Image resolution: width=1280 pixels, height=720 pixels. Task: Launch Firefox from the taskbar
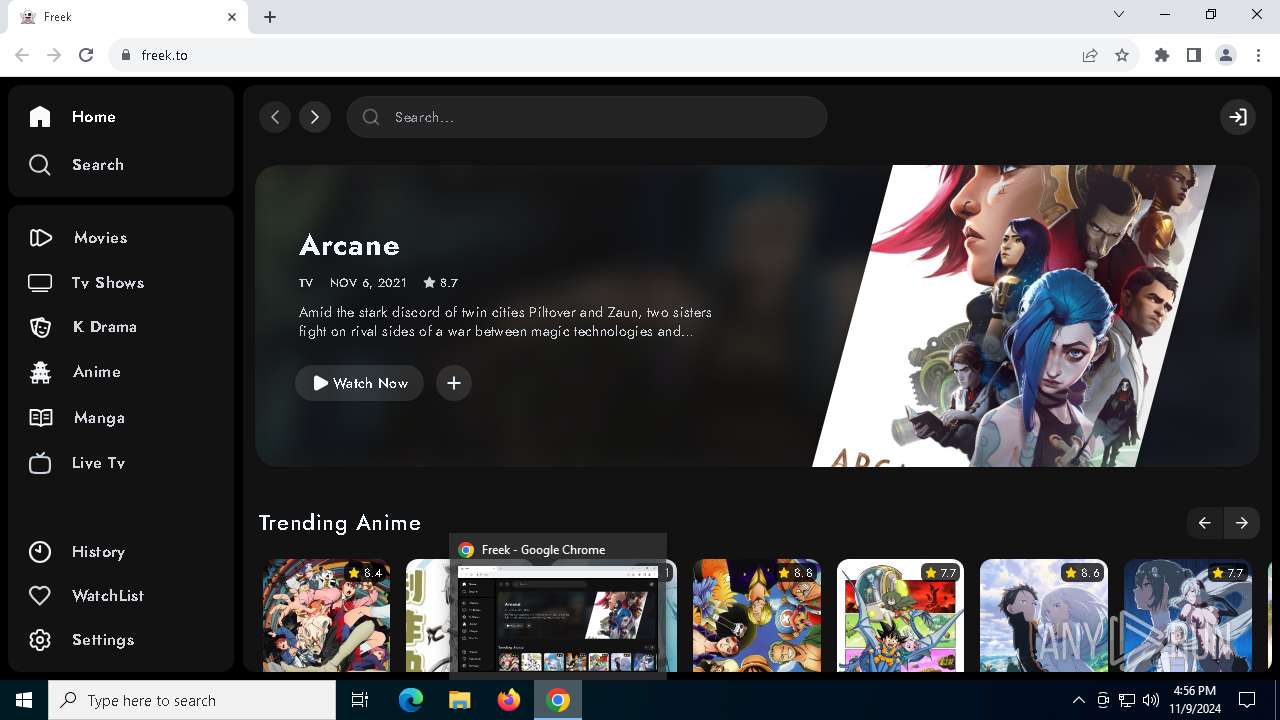pyautogui.click(x=509, y=700)
